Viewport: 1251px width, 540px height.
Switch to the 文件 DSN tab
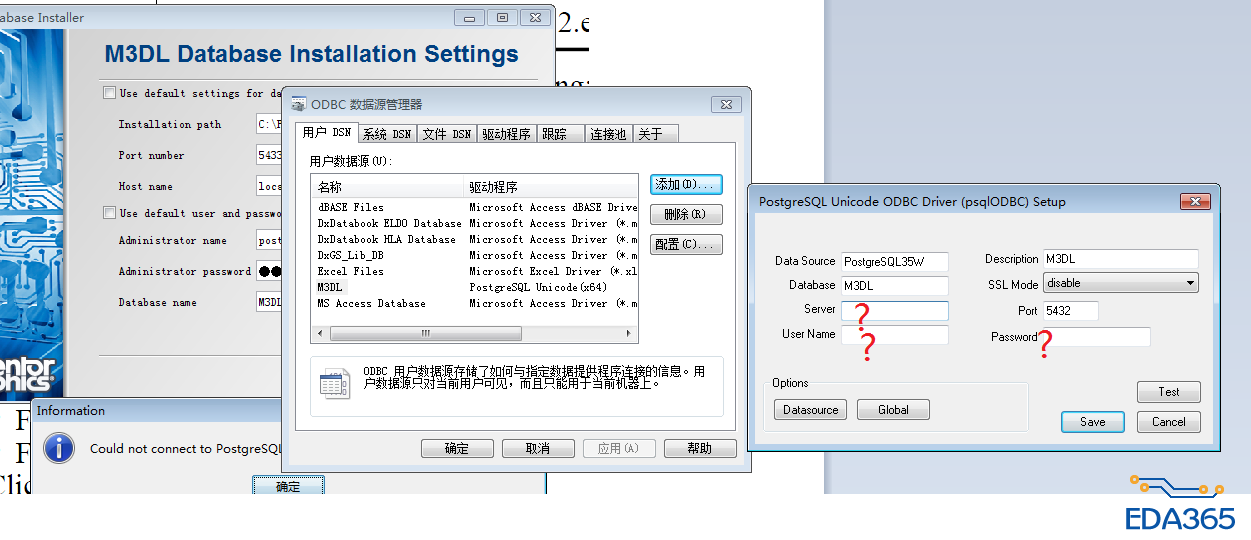click(446, 134)
